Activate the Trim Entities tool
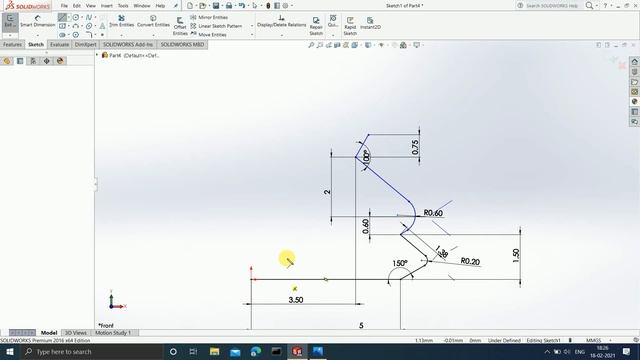The image size is (640, 360). (121, 21)
